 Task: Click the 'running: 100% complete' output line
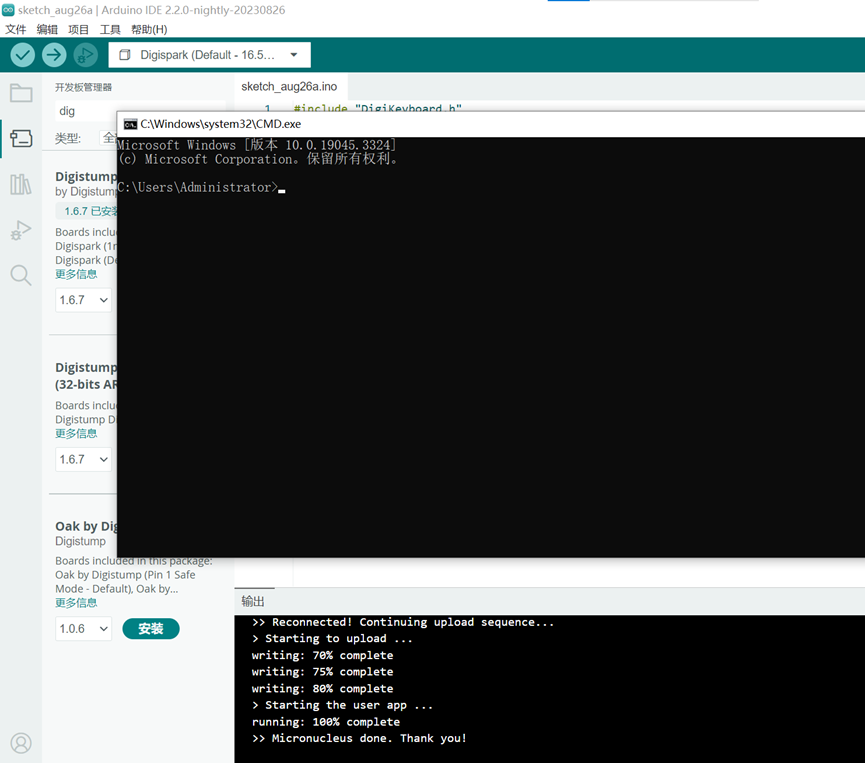[325, 722]
